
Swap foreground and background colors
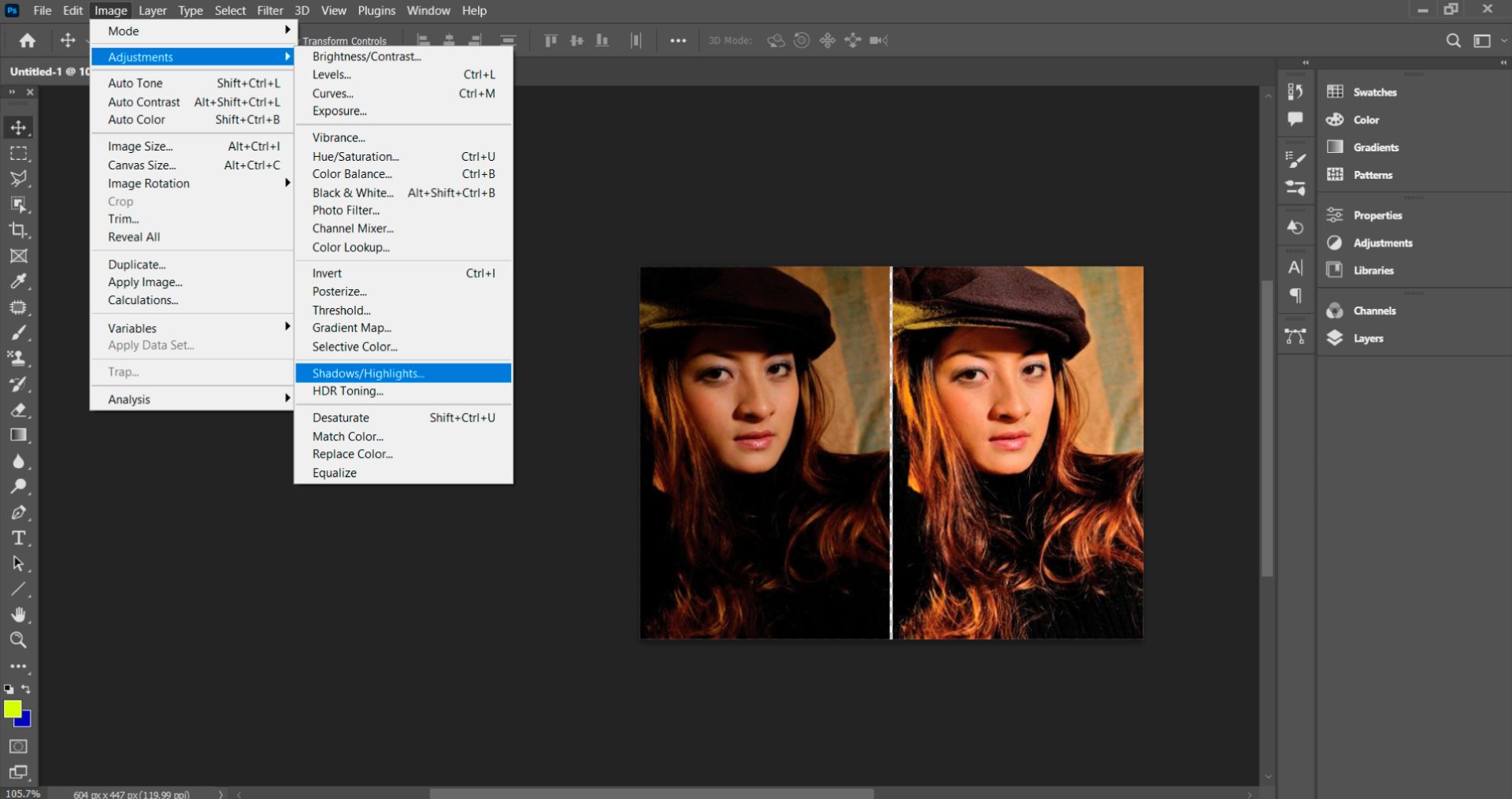[x=26, y=689]
